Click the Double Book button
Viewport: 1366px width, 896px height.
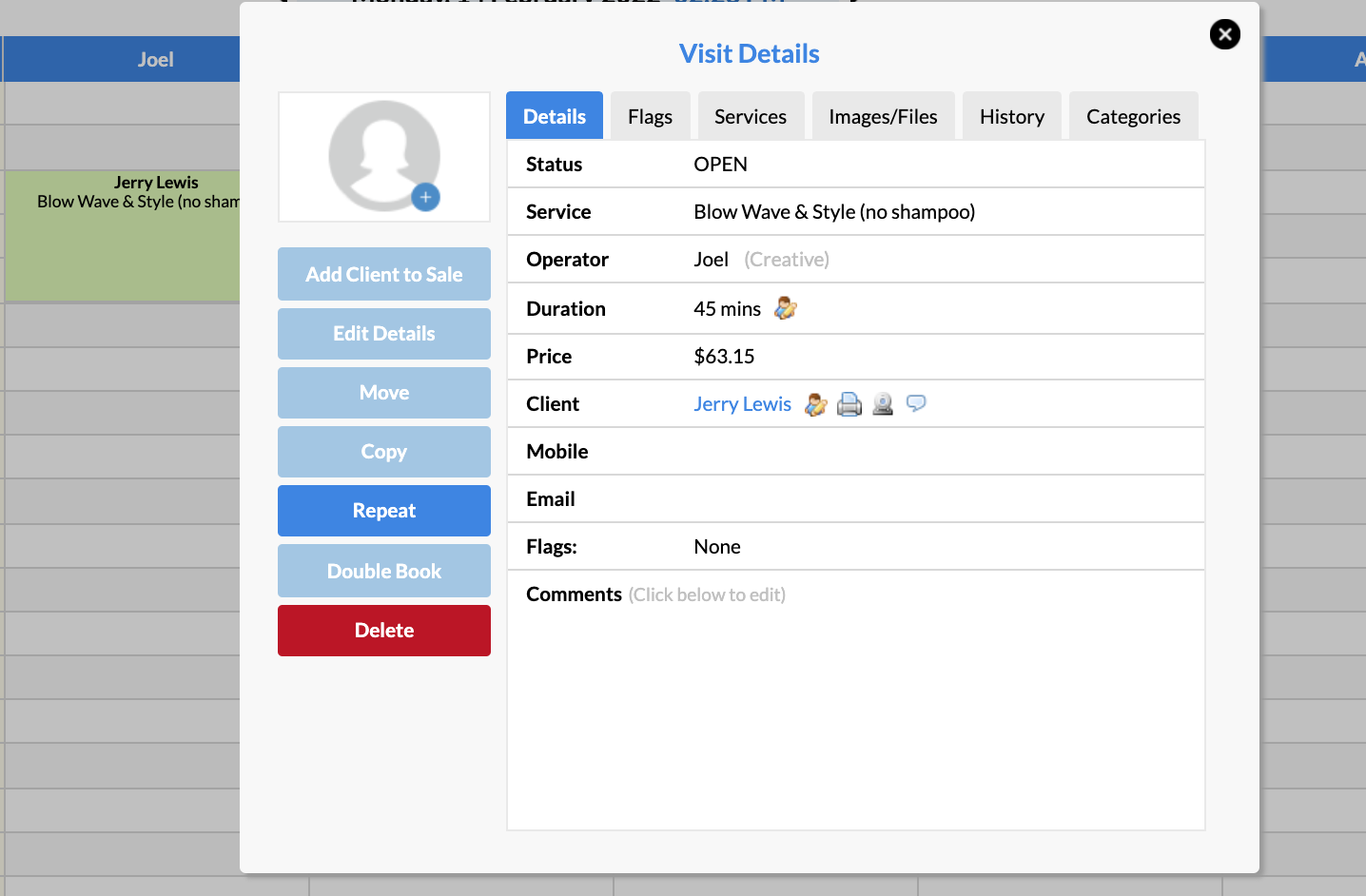pyautogui.click(x=384, y=572)
